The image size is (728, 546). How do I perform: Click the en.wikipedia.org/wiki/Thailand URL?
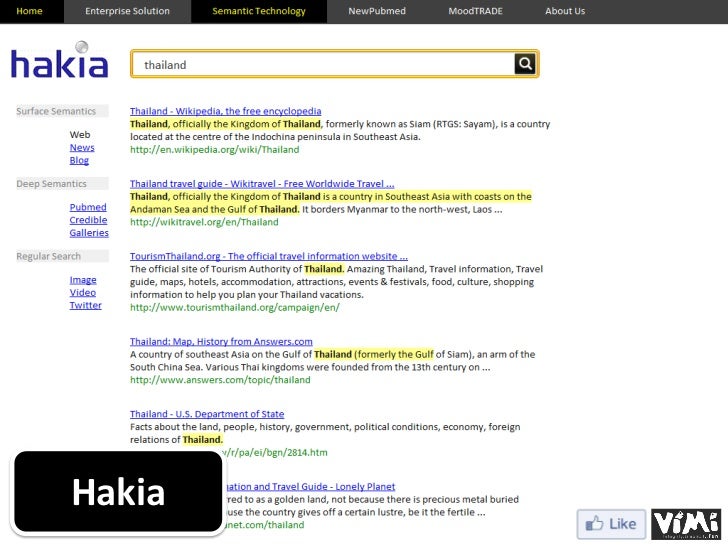click(x=214, y=150)
